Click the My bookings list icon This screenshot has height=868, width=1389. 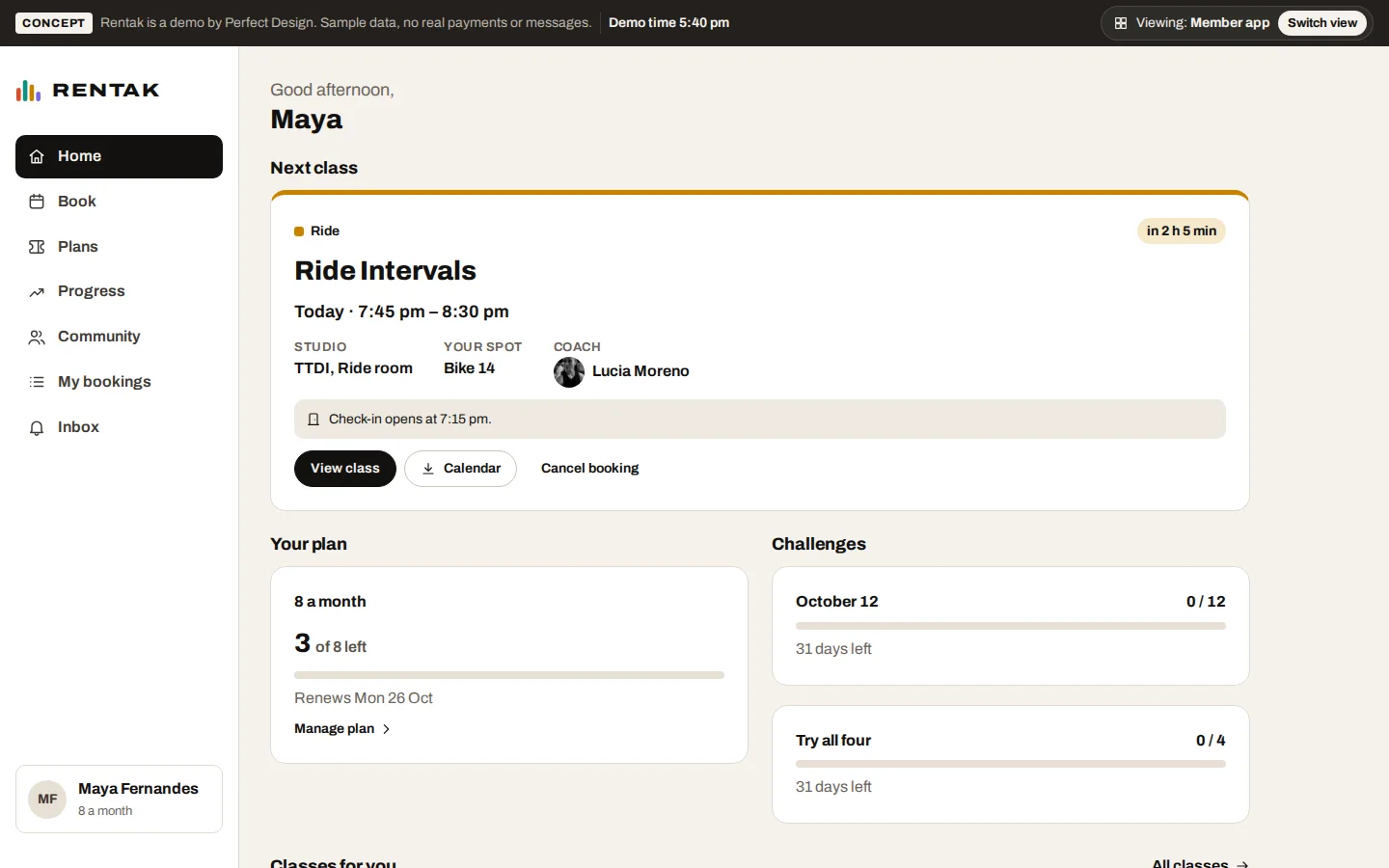37,382
